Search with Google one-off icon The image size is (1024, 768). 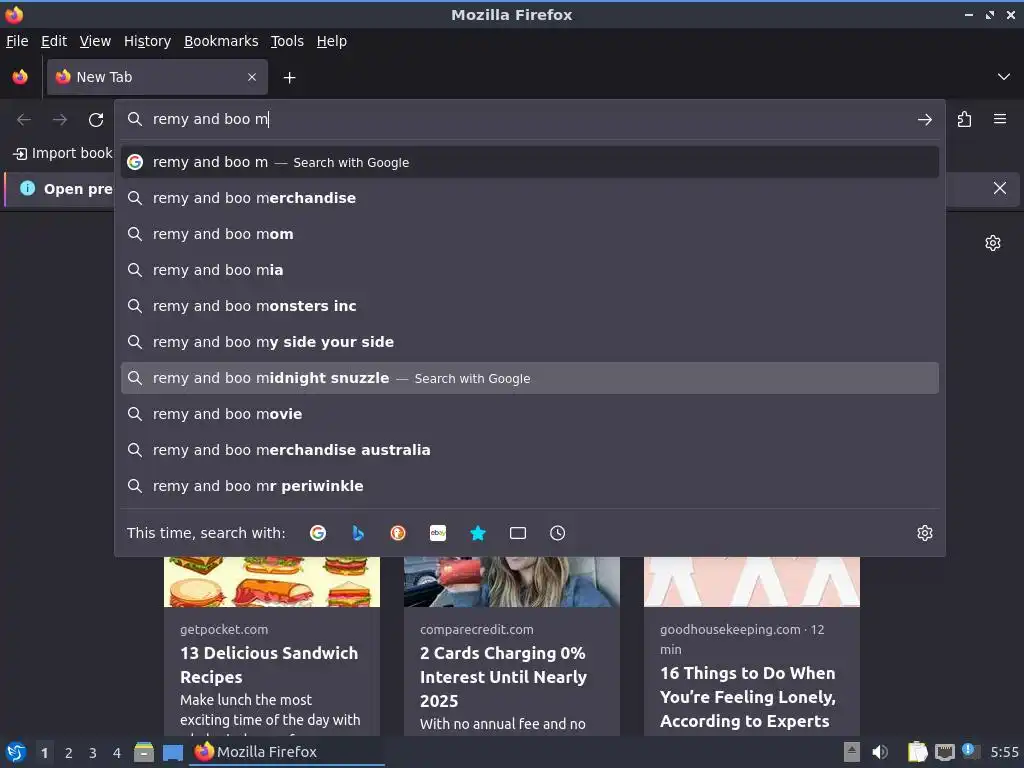[318, 533]
